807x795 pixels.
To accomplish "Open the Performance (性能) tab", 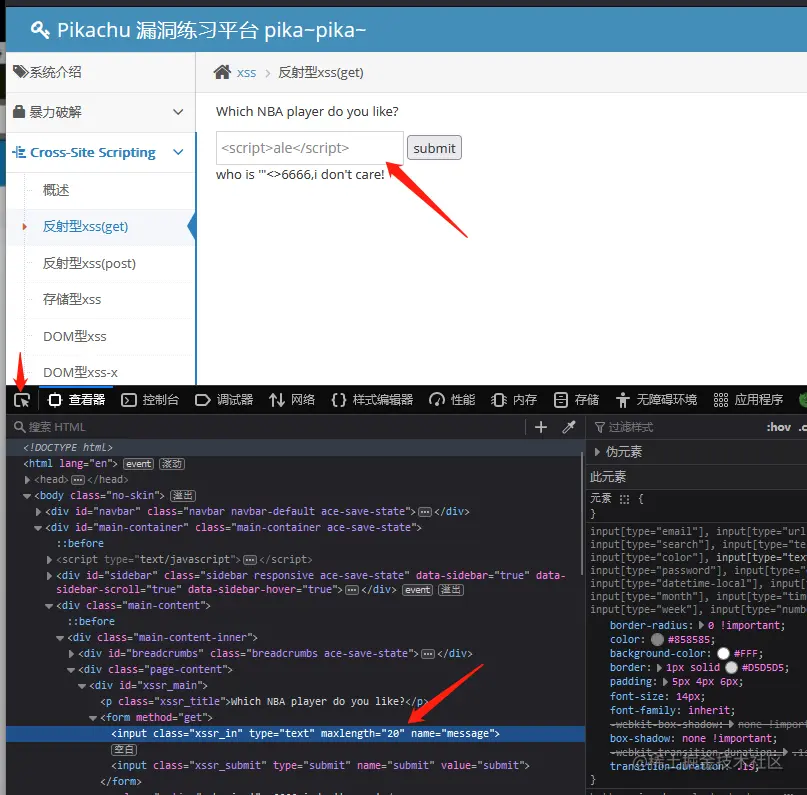I will pos(452,400).
